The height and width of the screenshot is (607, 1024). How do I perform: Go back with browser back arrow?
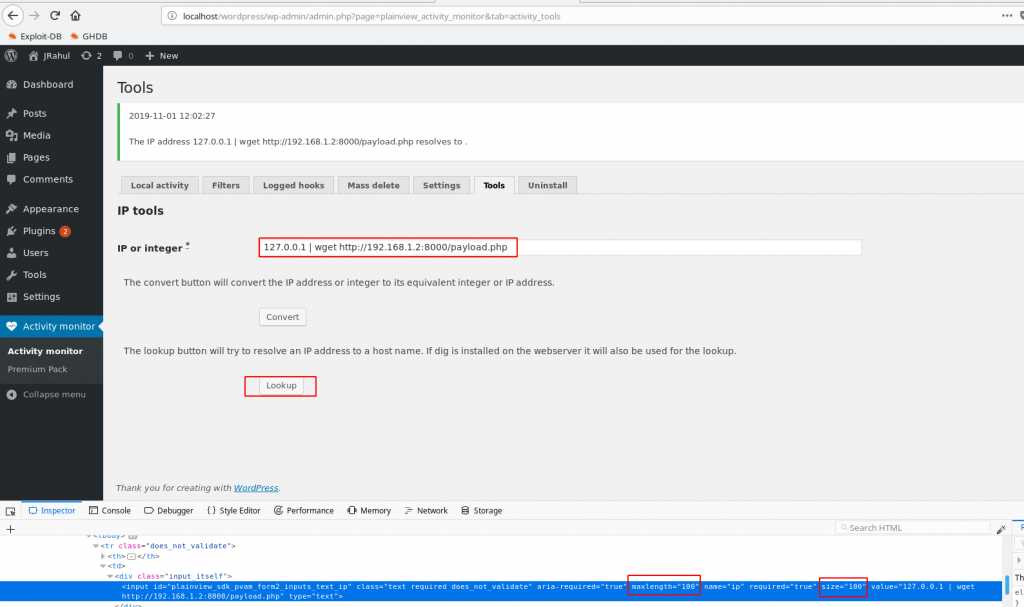(x=13, y=15)
